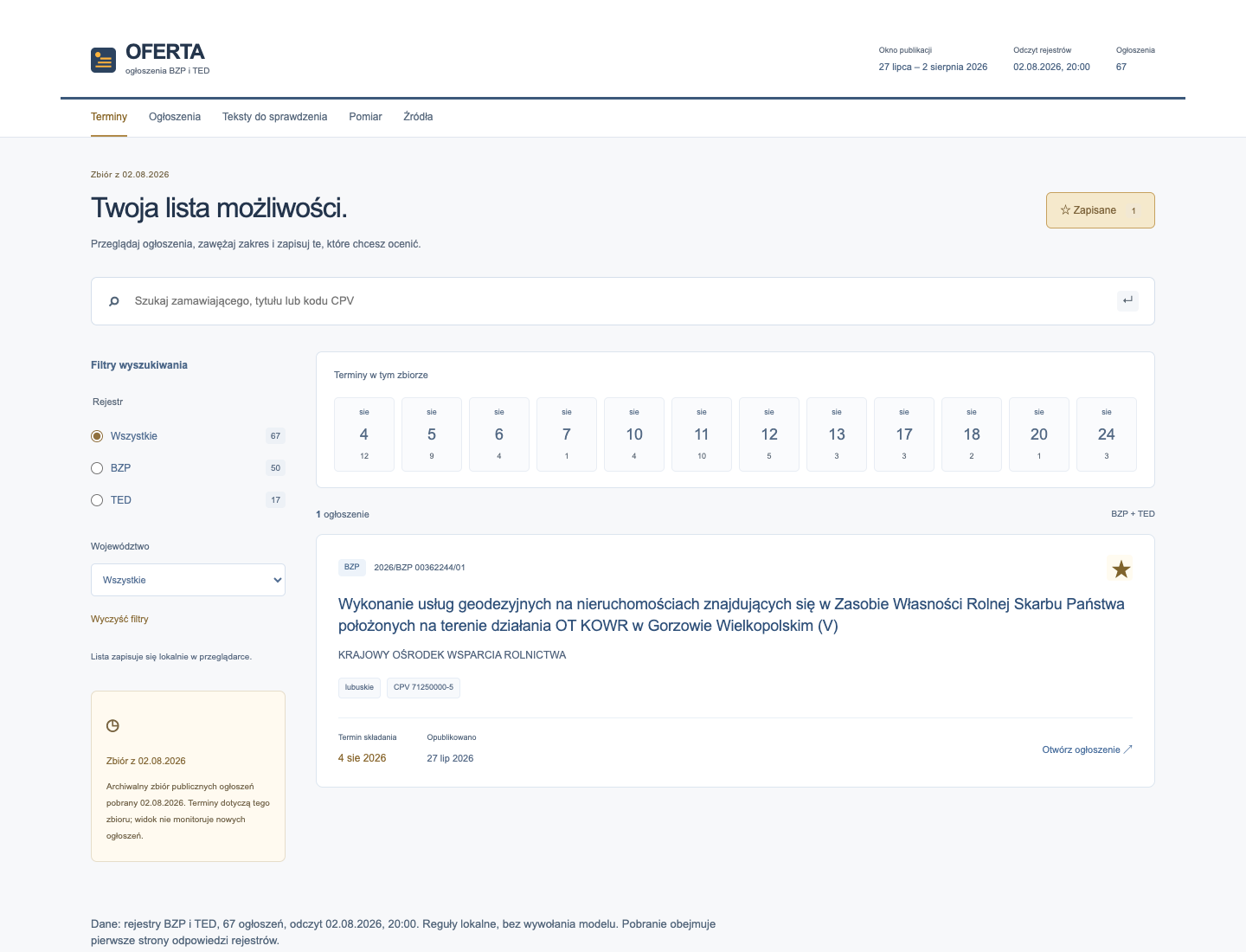This screenshot has width=1246, height=952.
Task: Open the Pomiar tab
Action: point(365,117)
